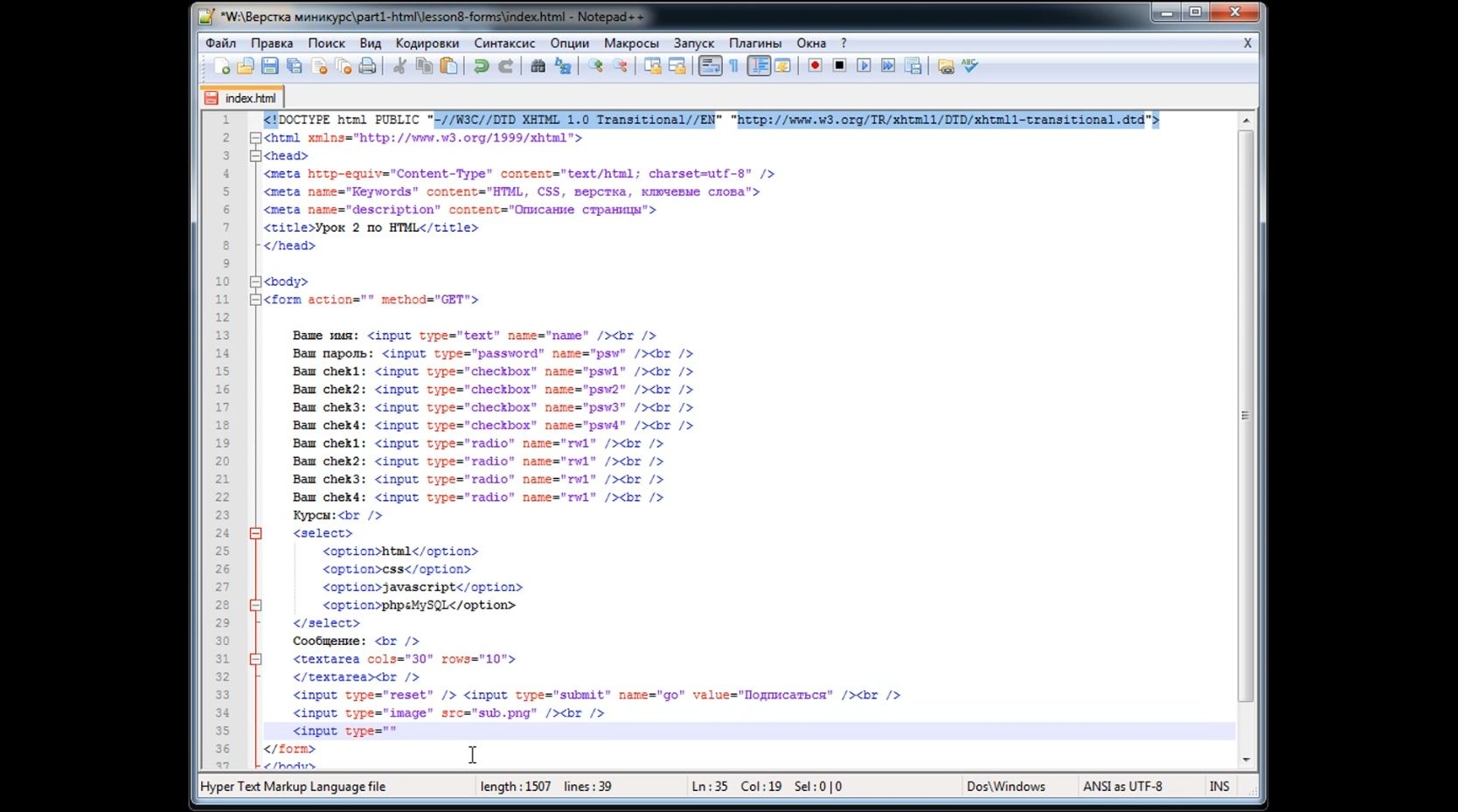Place cursor on line 7 title text
The image size is (1458, 812).
366,228
